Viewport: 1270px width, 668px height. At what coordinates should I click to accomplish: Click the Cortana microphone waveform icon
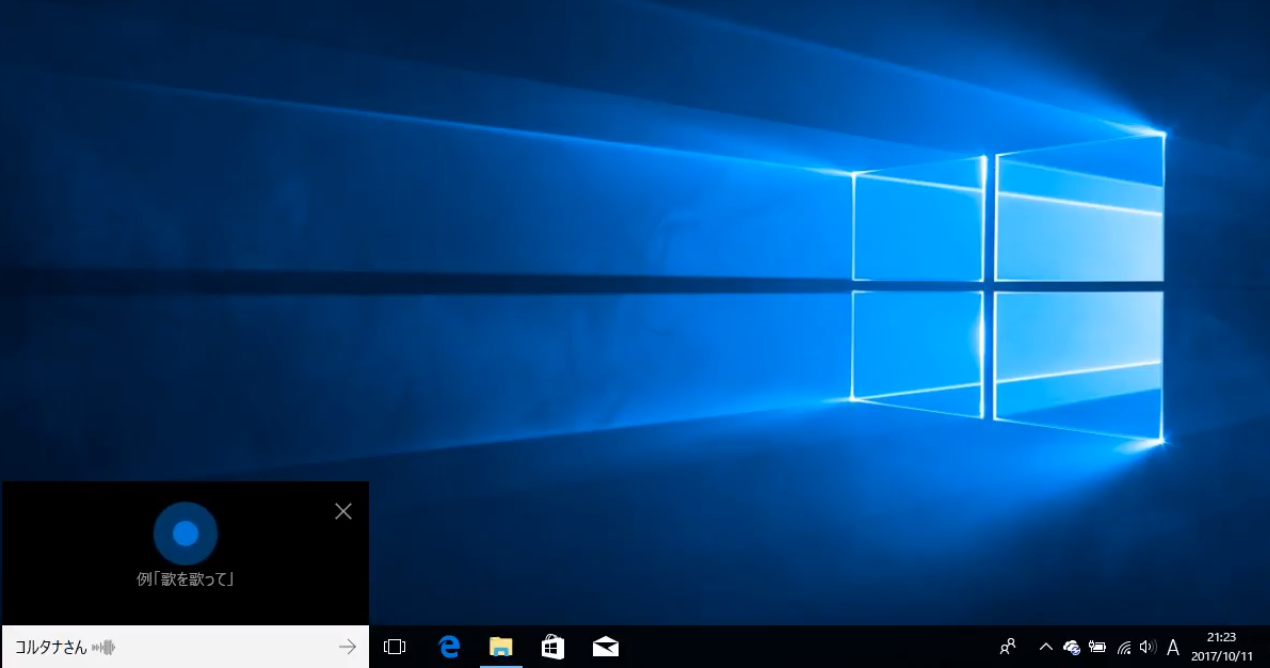tap(104, 648)
